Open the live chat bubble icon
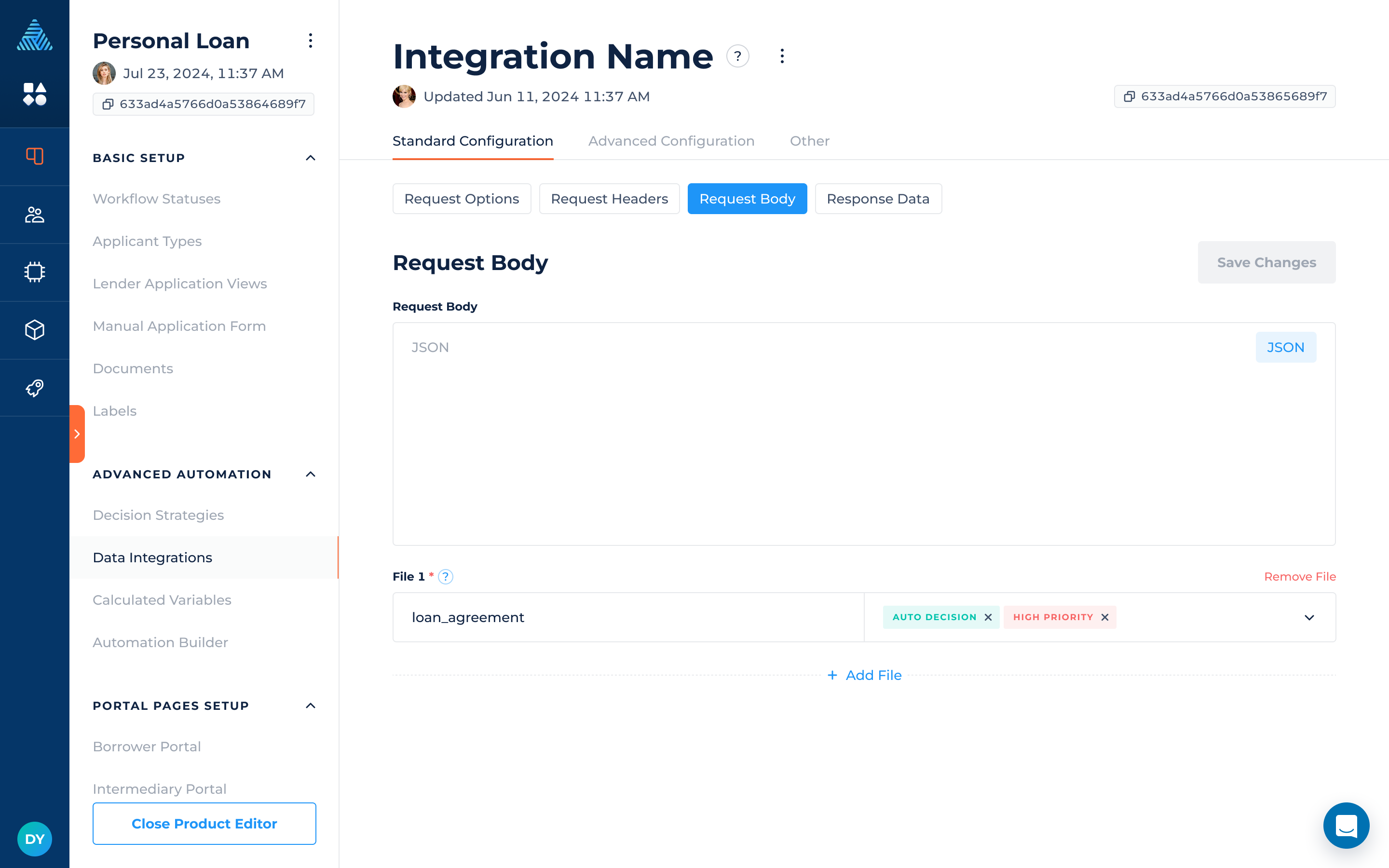The height and width of the screenshot is (868, 1389). [1346, 826]
